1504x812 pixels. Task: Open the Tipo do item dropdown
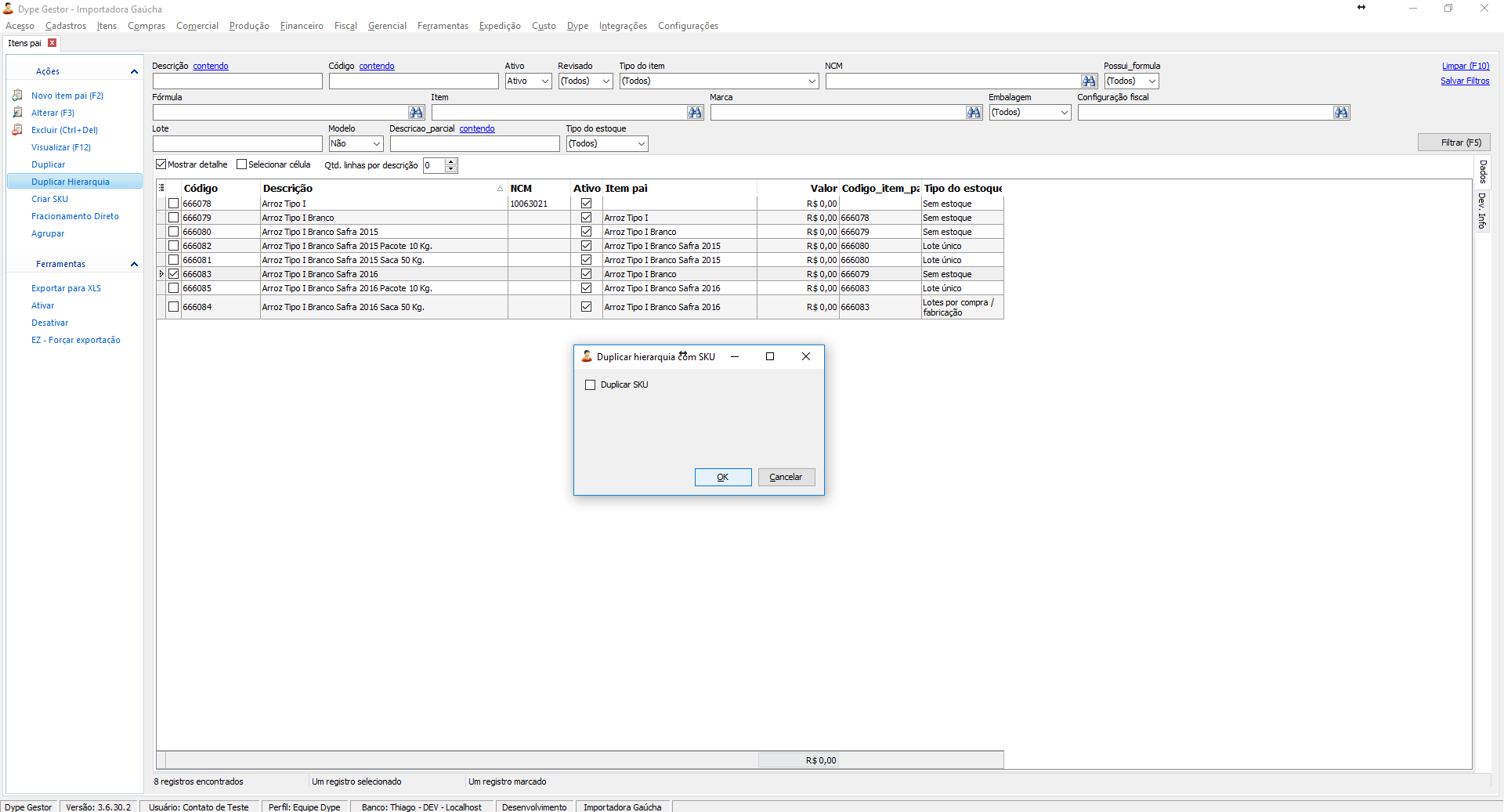[812, 81]
